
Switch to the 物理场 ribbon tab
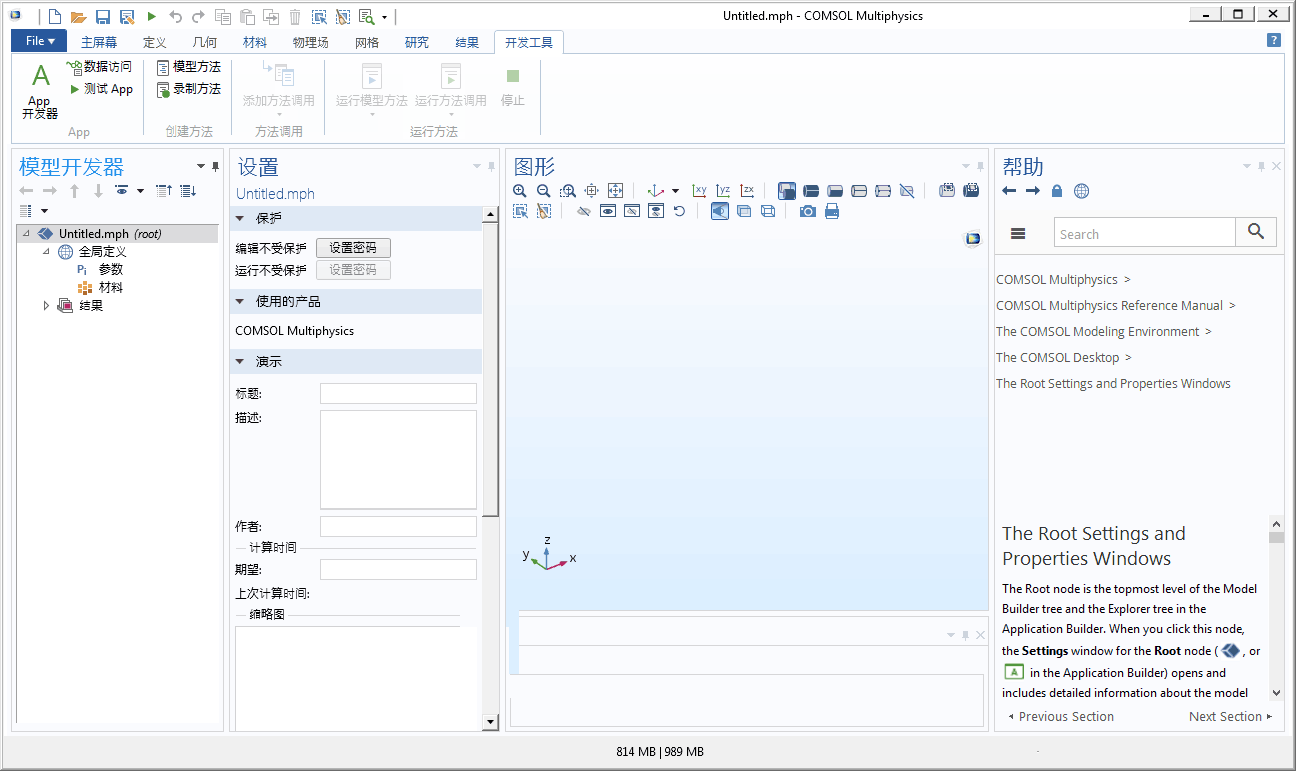[310, 42]
